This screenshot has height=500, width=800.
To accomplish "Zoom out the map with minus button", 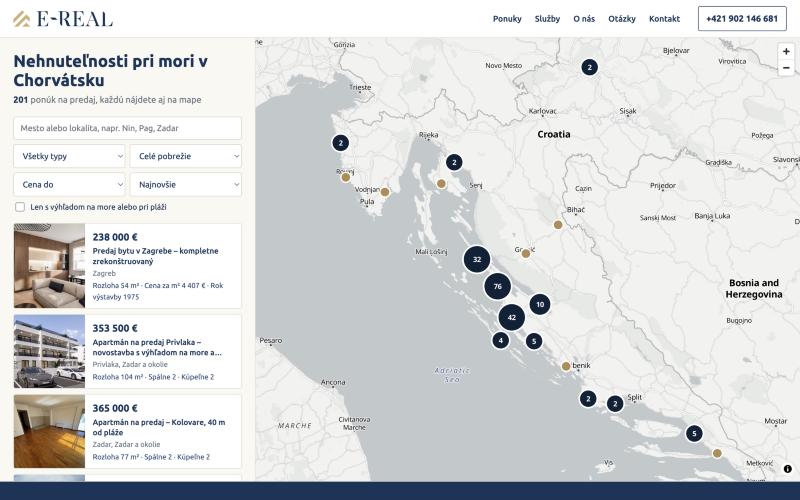I will point(786,68).
